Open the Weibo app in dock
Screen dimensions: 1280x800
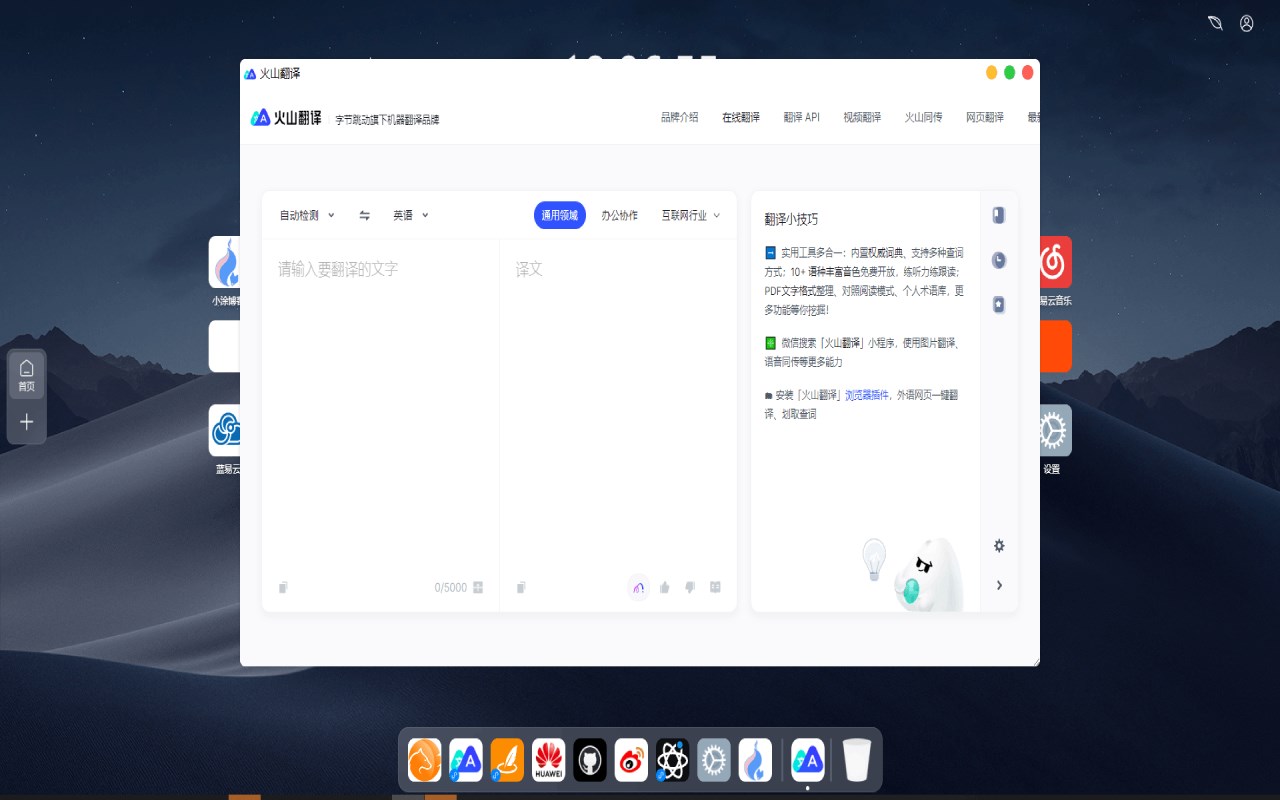[x=631, y=760]
